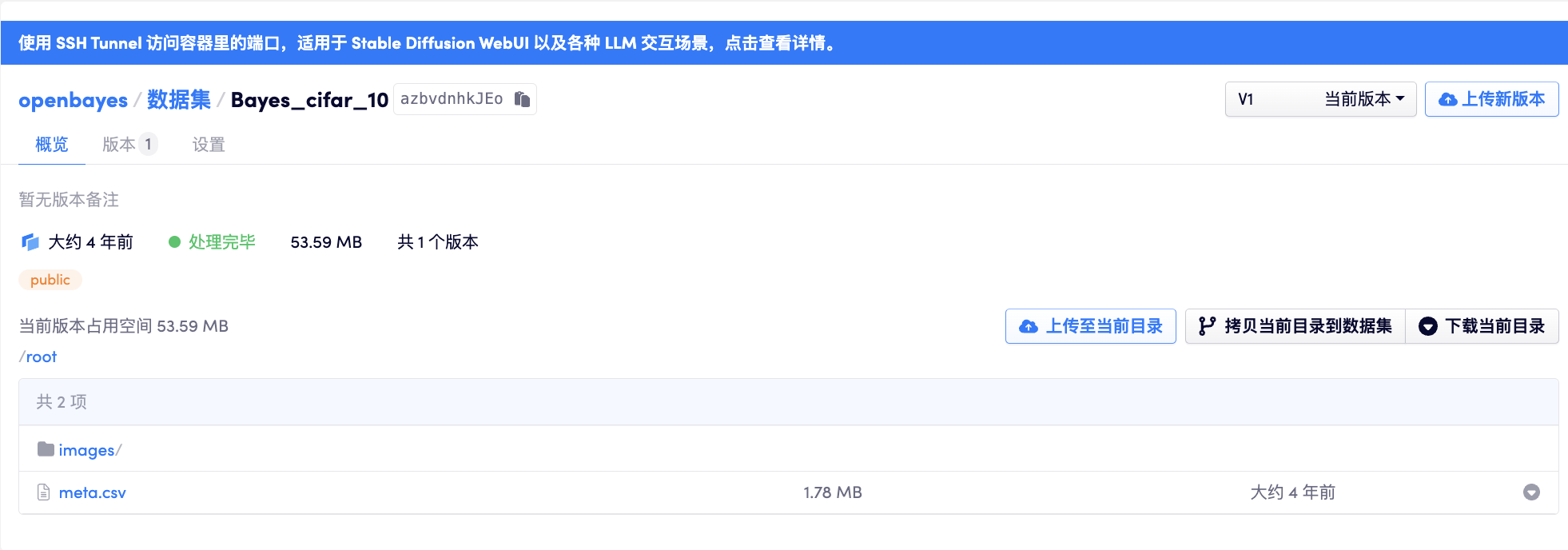Switch to the 概览 tab
Image resolution: width=1568 pixels, height=550 pixels.
click(x=52, y=145)
